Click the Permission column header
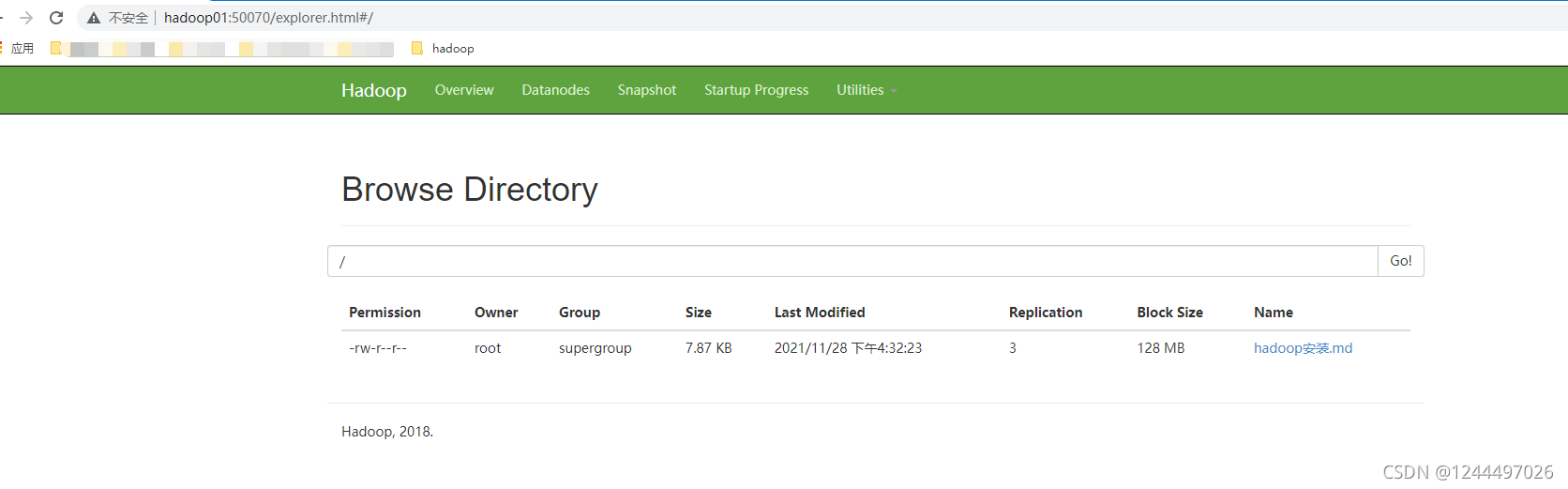Screen dimensions: 1568x489 pos(384,313)
